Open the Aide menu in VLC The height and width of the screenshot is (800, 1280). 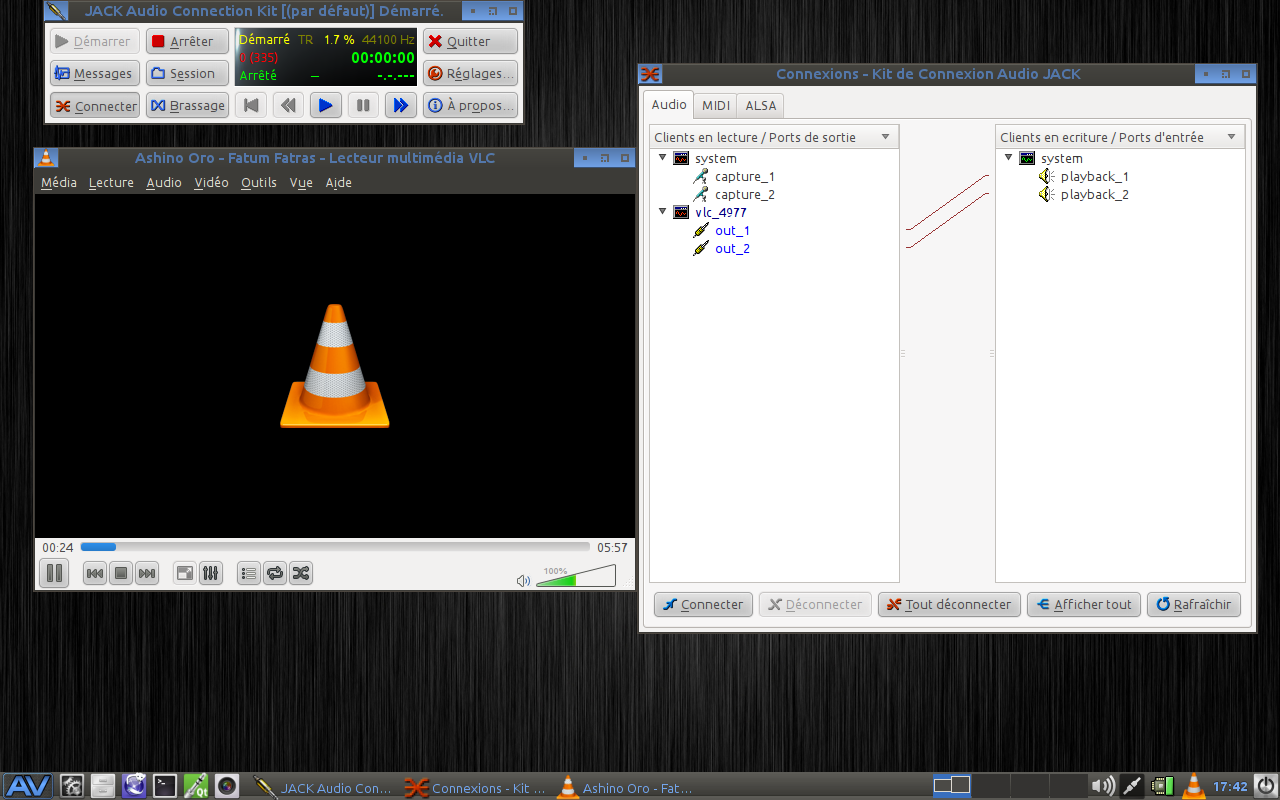coord(338,182)
